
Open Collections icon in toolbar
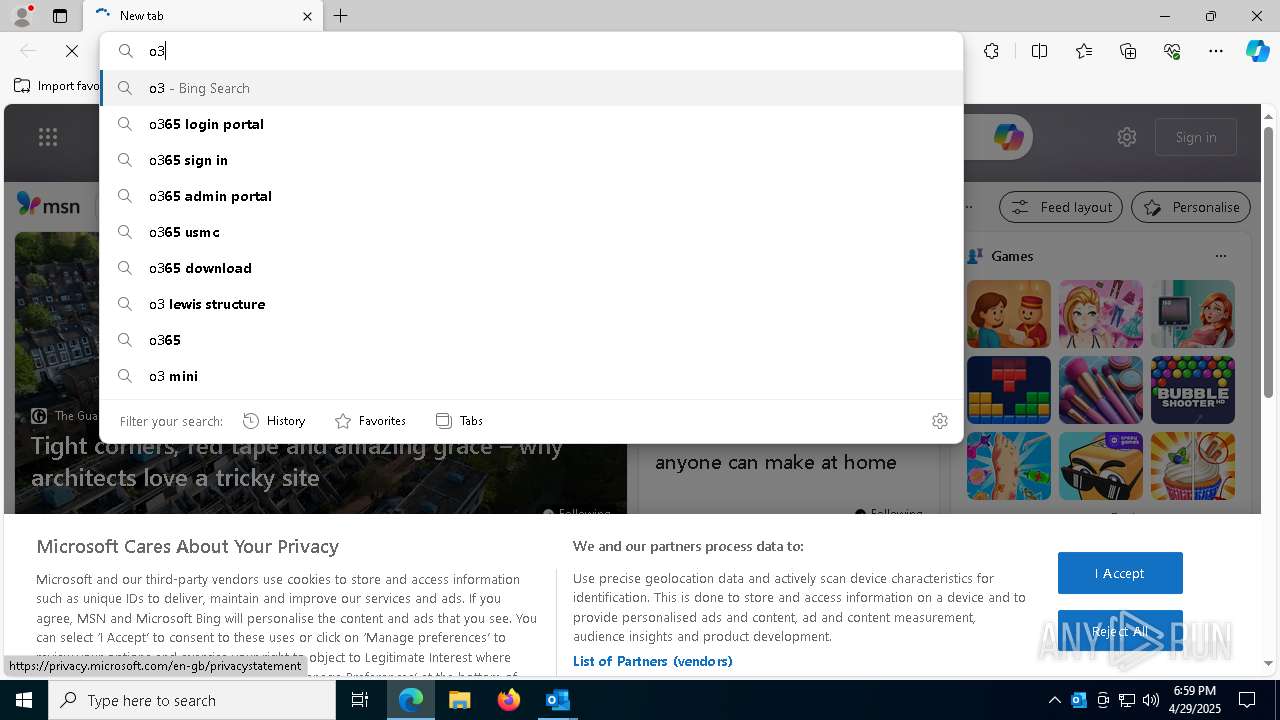tap(1128, 51)
